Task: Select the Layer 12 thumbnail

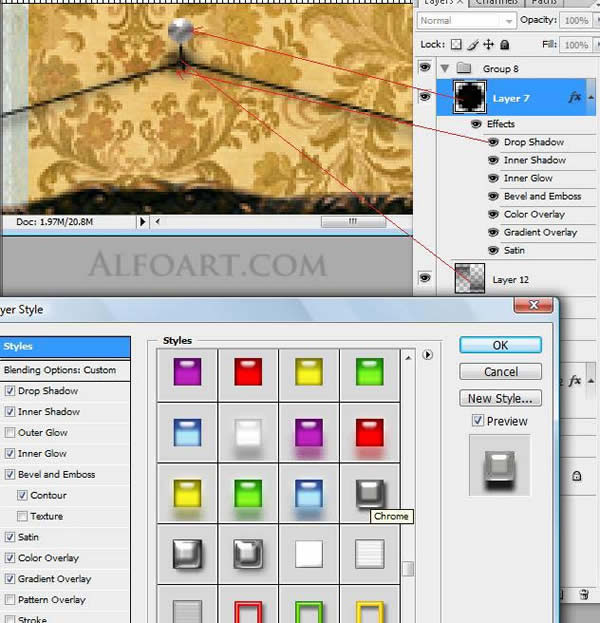Action: 470,278
